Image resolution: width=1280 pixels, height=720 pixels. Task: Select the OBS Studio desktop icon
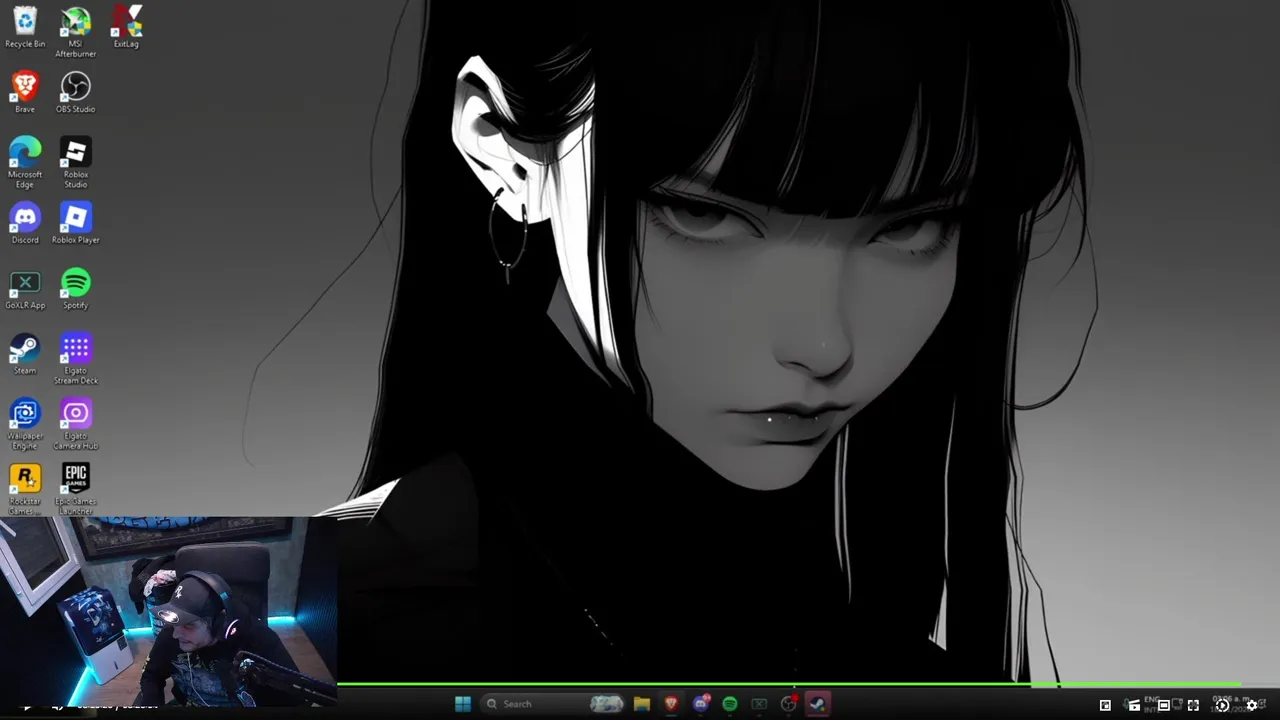(75, 93)
